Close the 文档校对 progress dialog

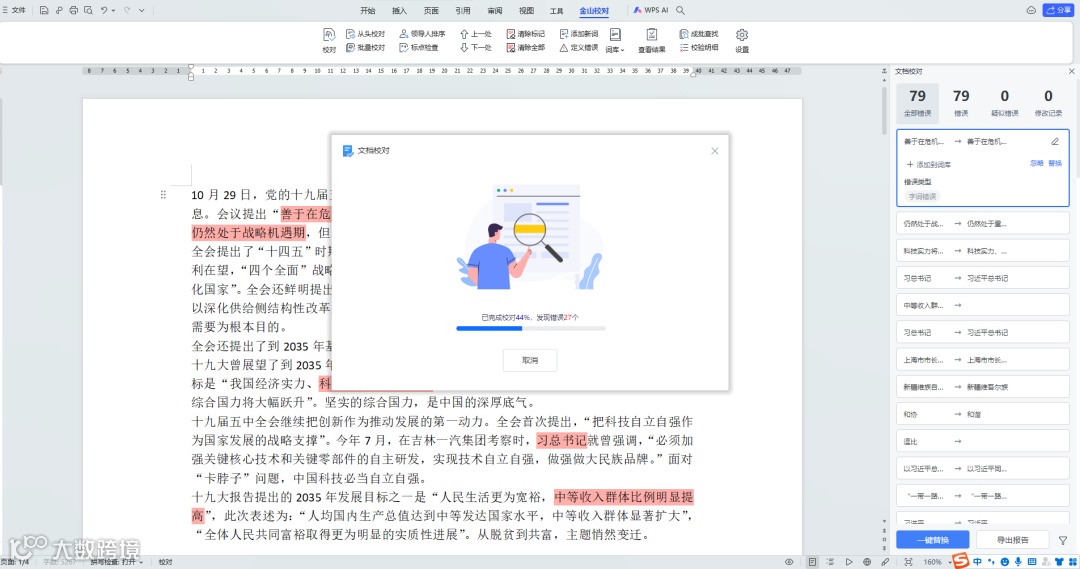tap(714, 151)
